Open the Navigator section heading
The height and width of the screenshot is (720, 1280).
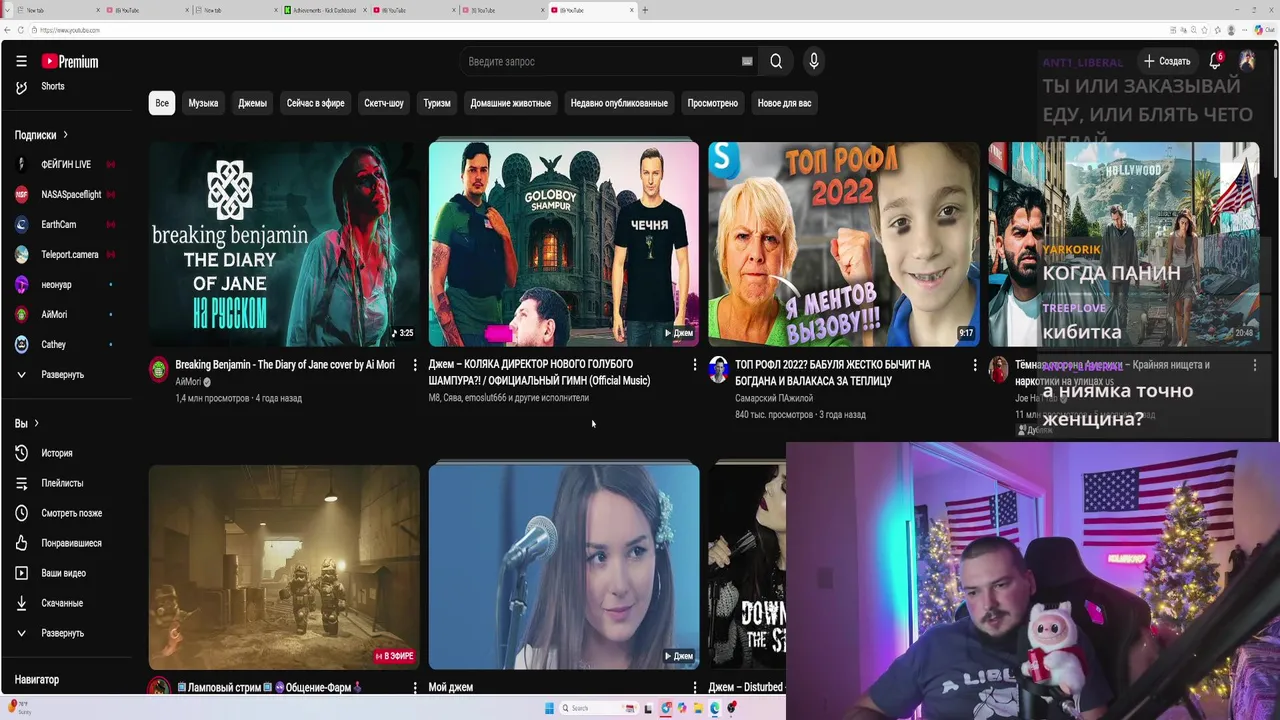pyautogui.click(x=37, y=680)
